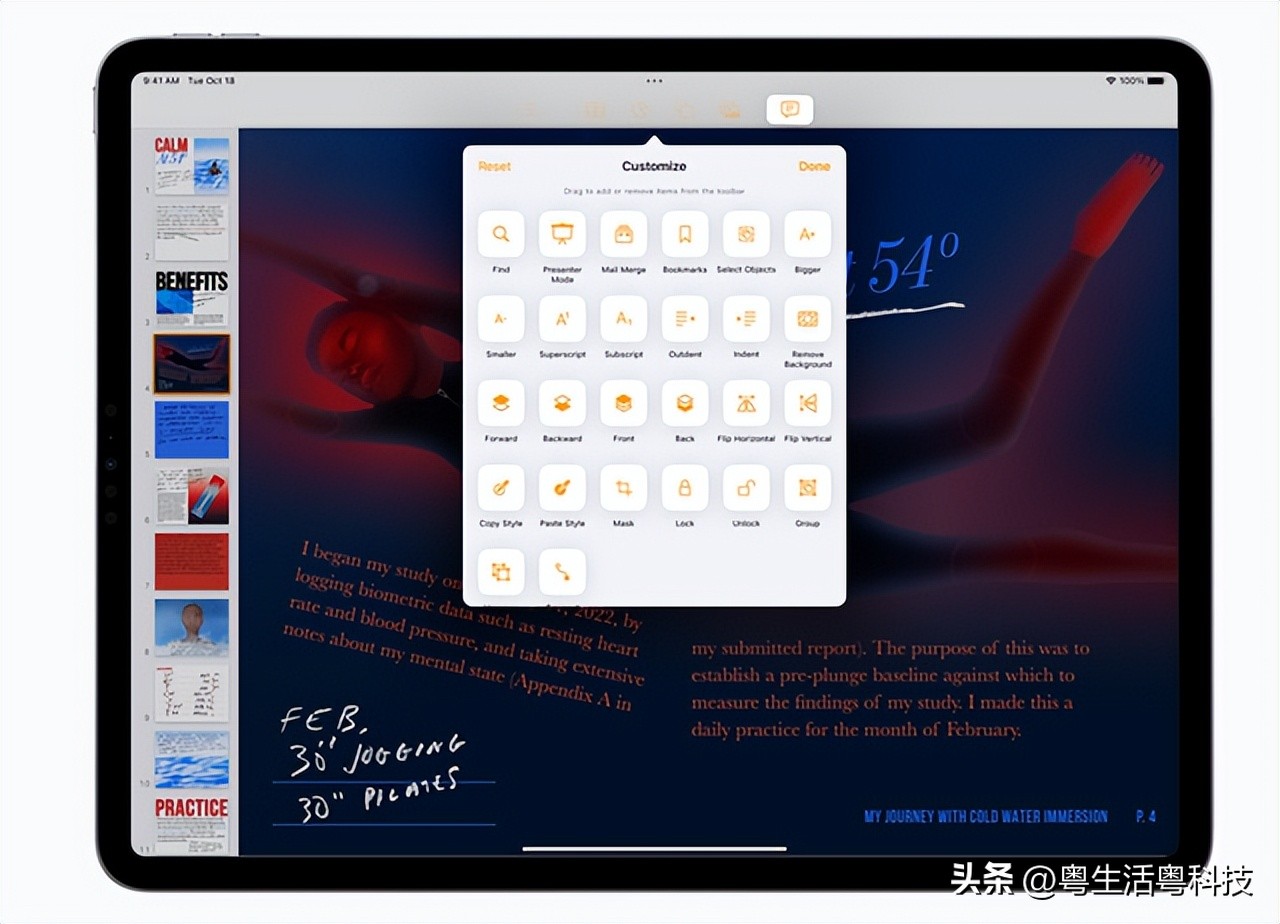Tap the Bookmarks icon

click(685, 232)
